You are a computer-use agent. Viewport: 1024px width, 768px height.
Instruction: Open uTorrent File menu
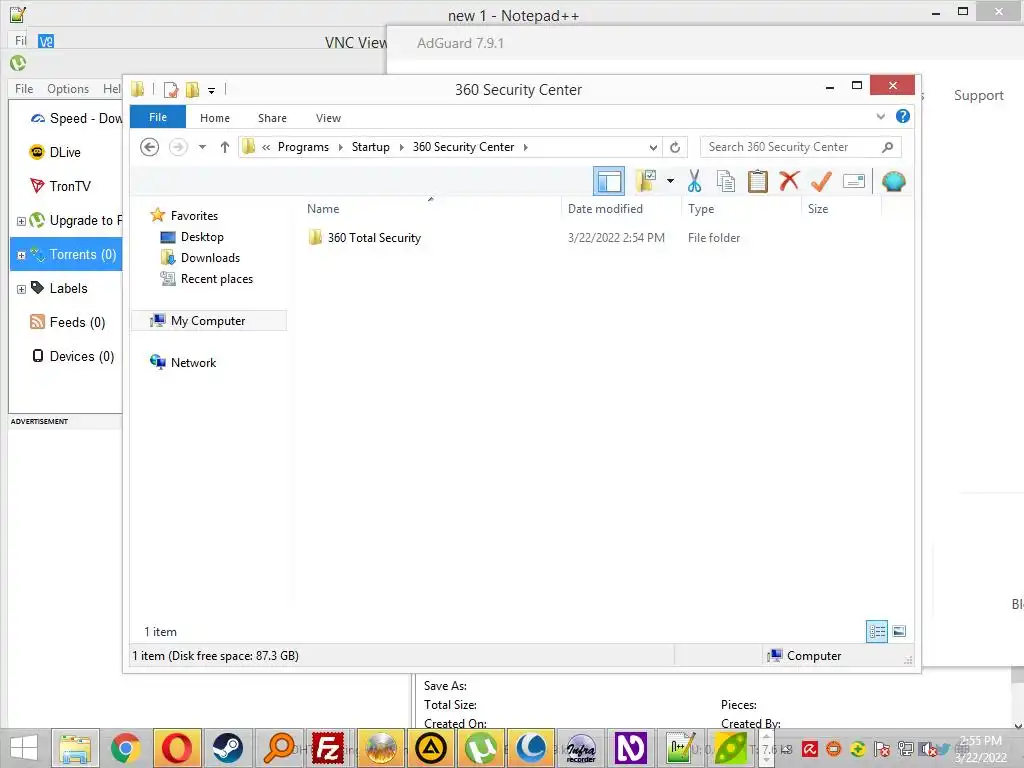[24, 89]
